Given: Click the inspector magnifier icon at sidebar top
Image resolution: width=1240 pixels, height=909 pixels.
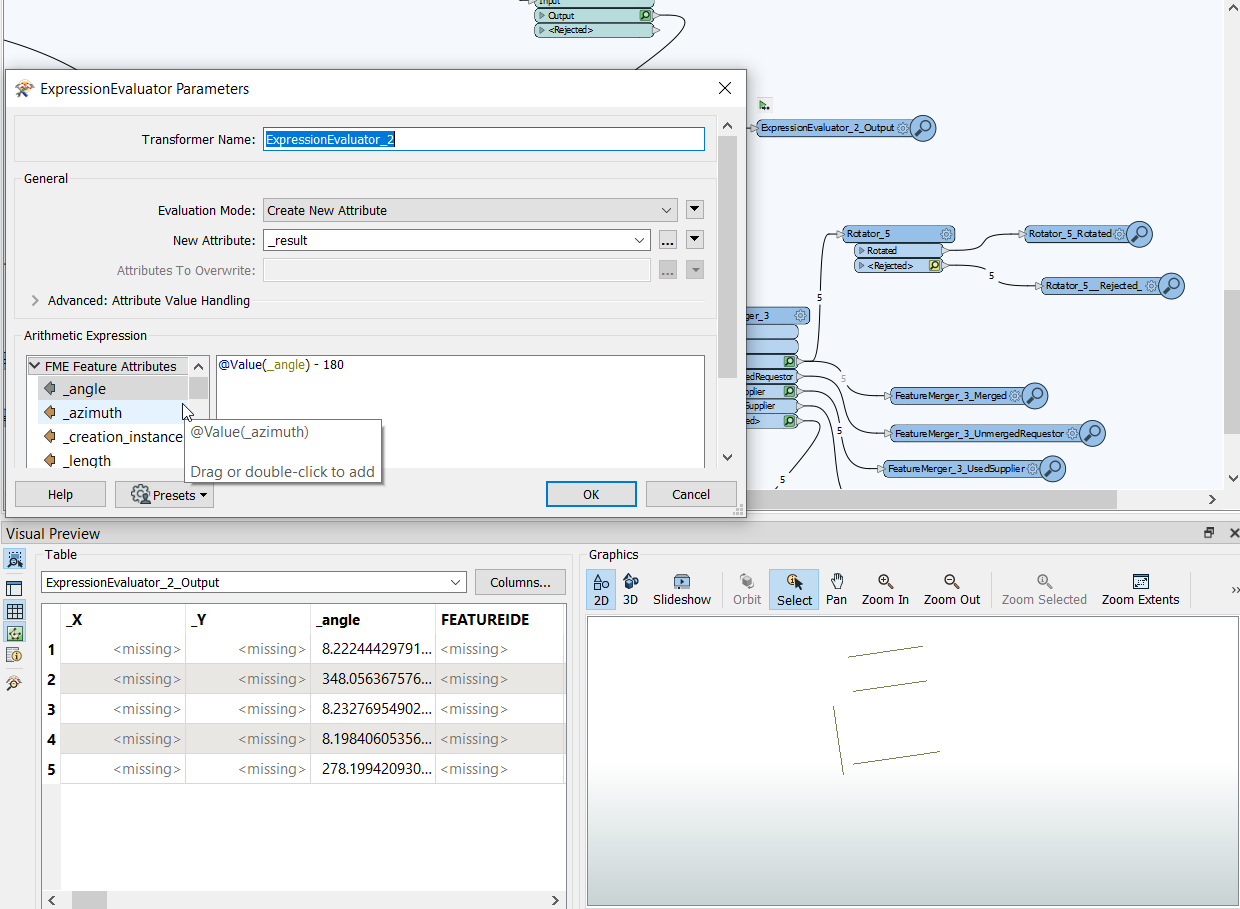Looking at the screenshot, I should (x=15, y=559).
